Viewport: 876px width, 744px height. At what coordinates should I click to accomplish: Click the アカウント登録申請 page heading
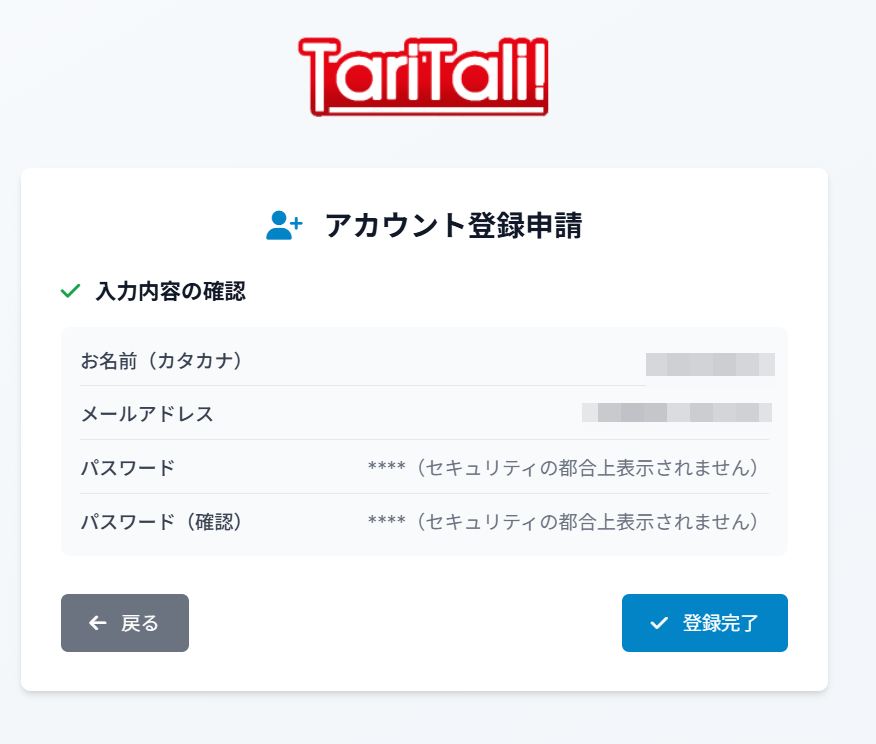point(455,225)
